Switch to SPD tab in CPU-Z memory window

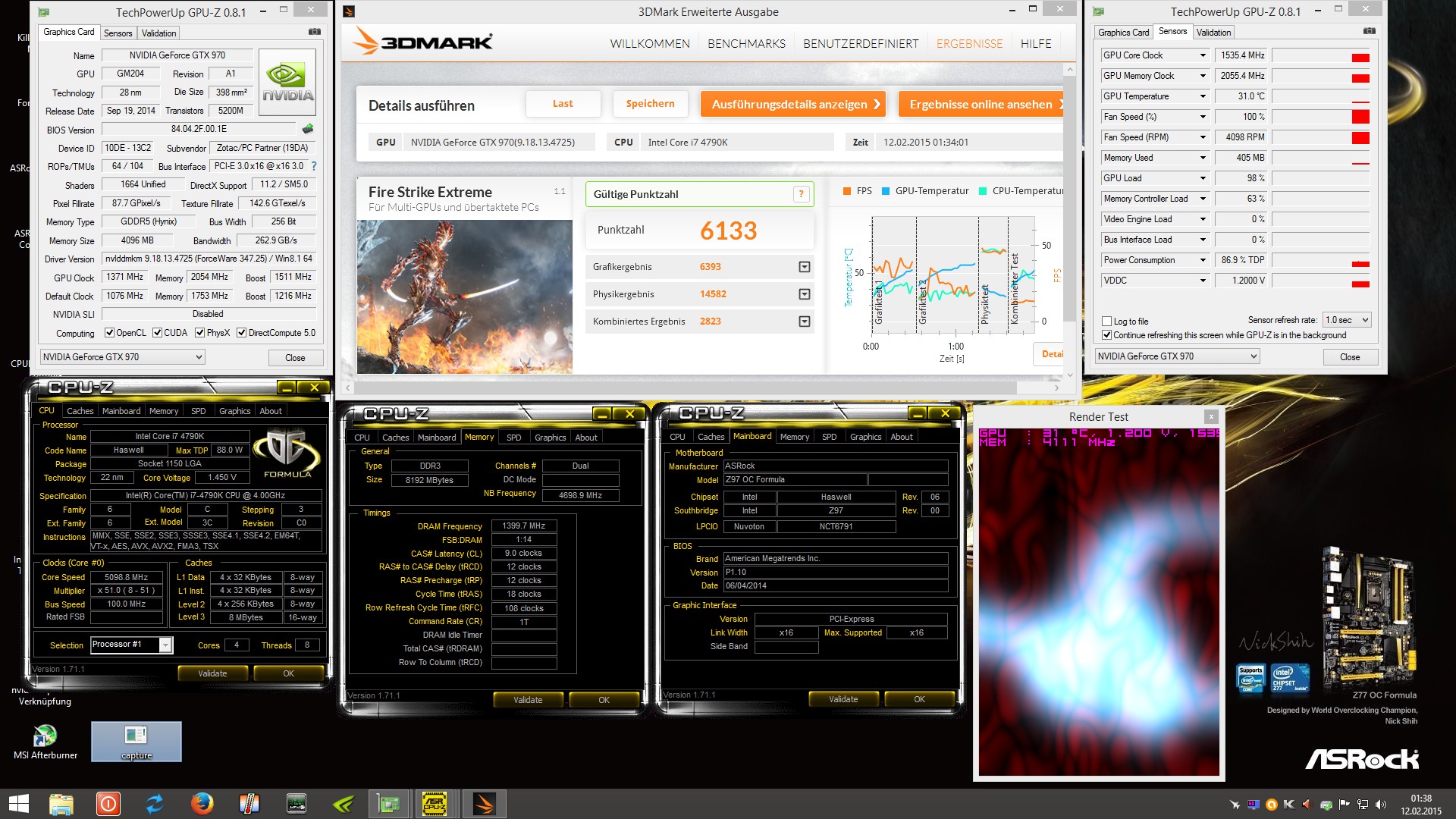(513, 438)
